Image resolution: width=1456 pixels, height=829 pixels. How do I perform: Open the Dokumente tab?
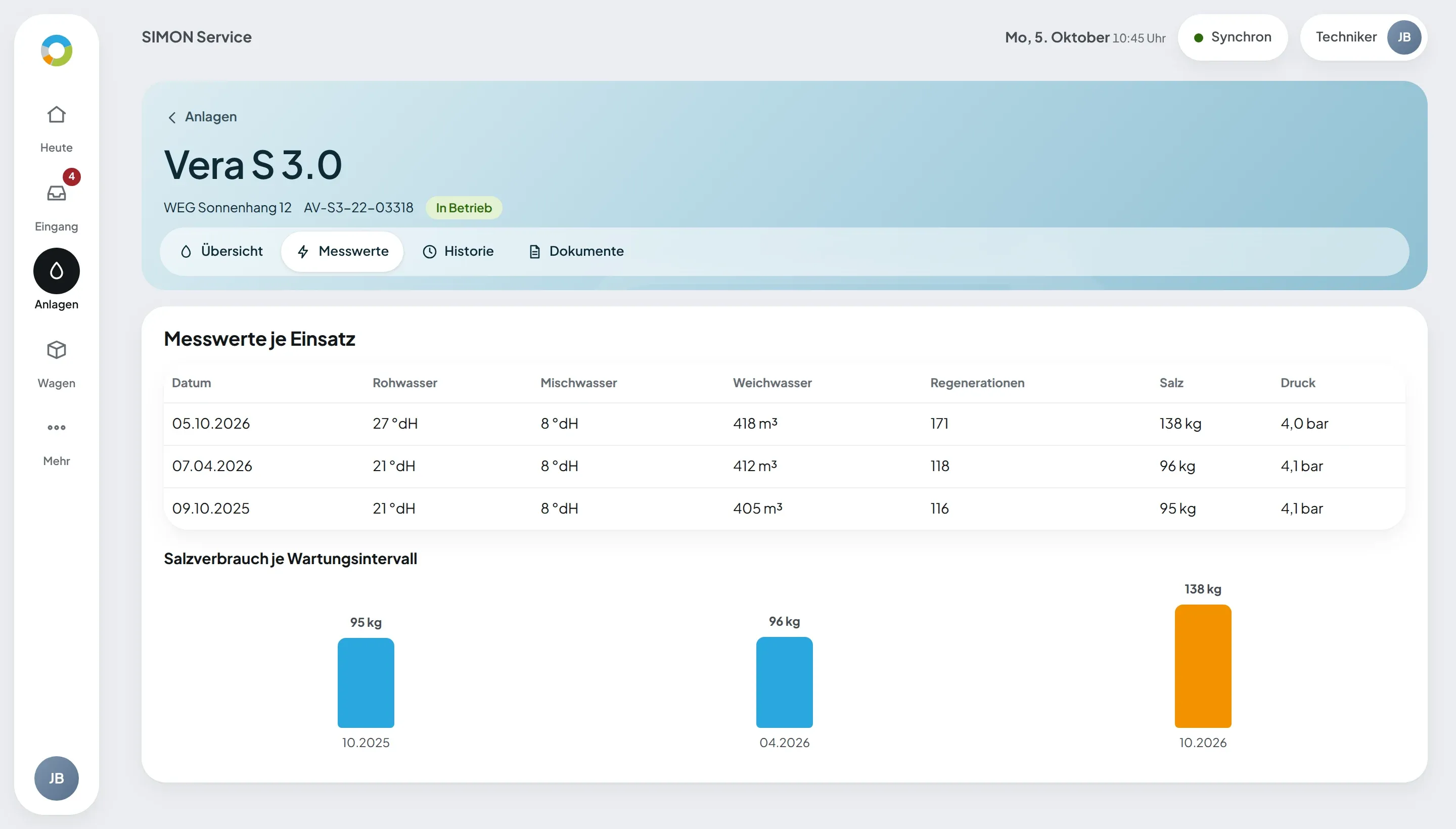pyautogui.click(x=576, y=252)
